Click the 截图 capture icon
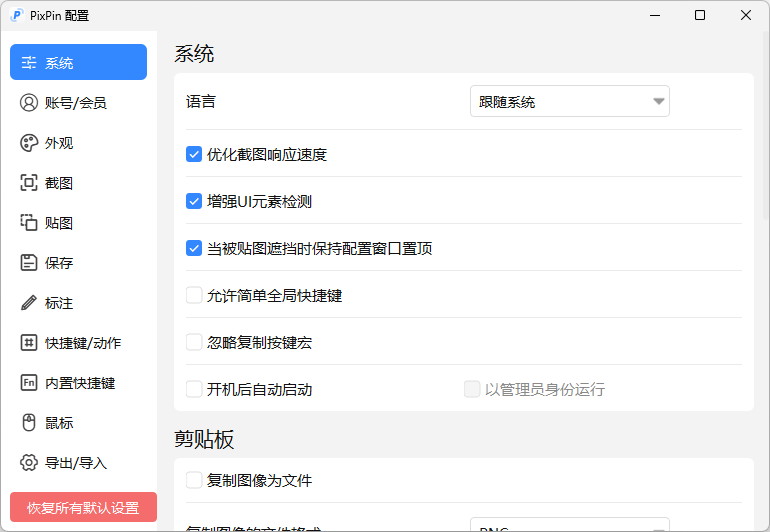 [x=29, y=183]
